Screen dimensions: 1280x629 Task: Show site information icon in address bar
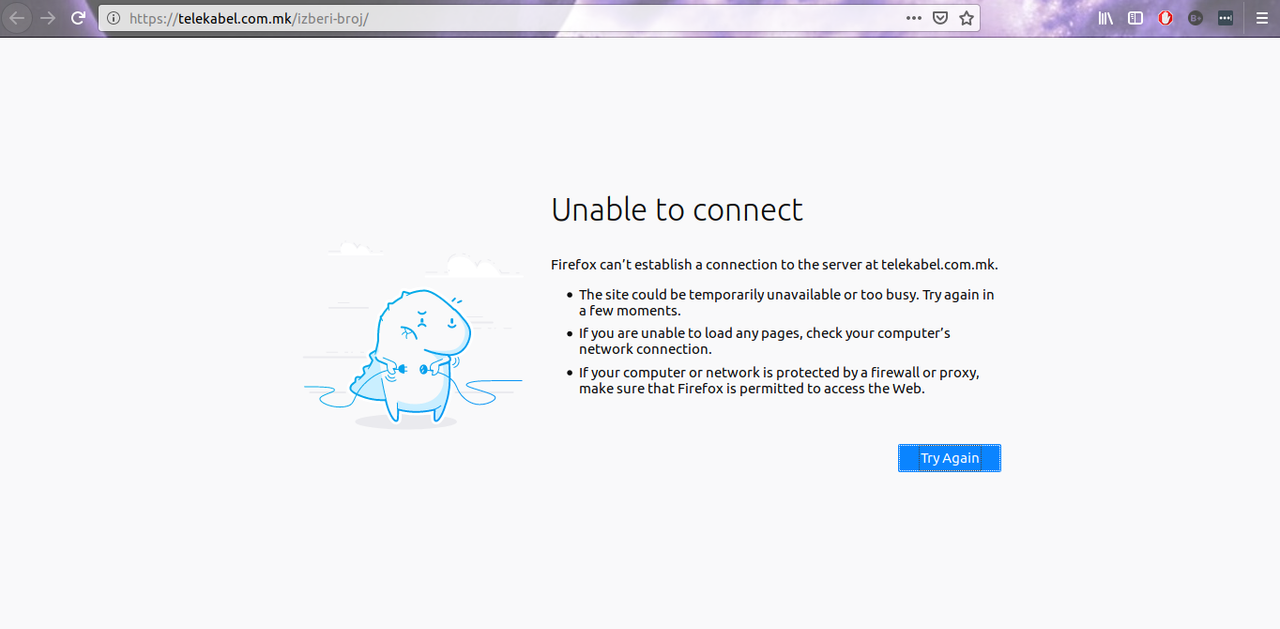pos(114,18)
